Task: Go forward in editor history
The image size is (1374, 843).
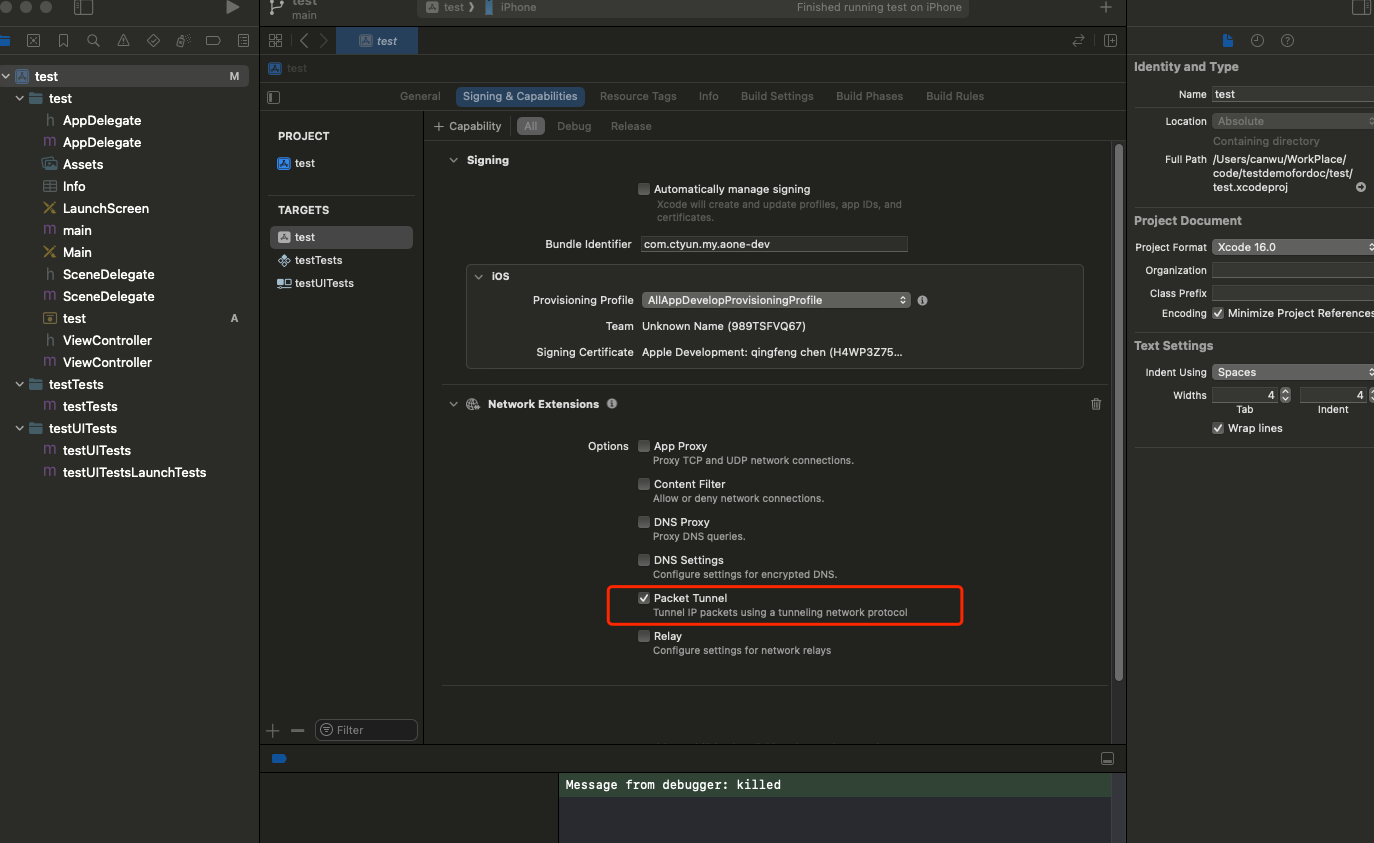Action: click(x=323, y=41)
